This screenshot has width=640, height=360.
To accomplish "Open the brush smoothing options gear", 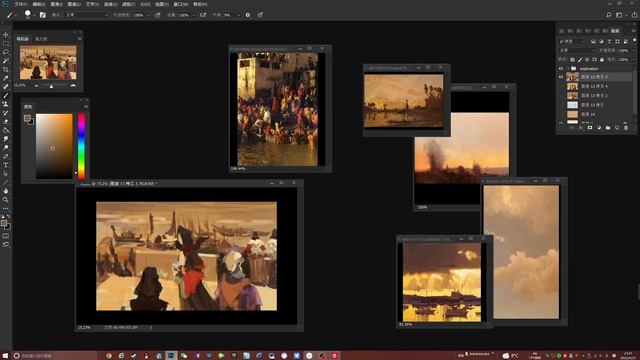I will [248, 15].
